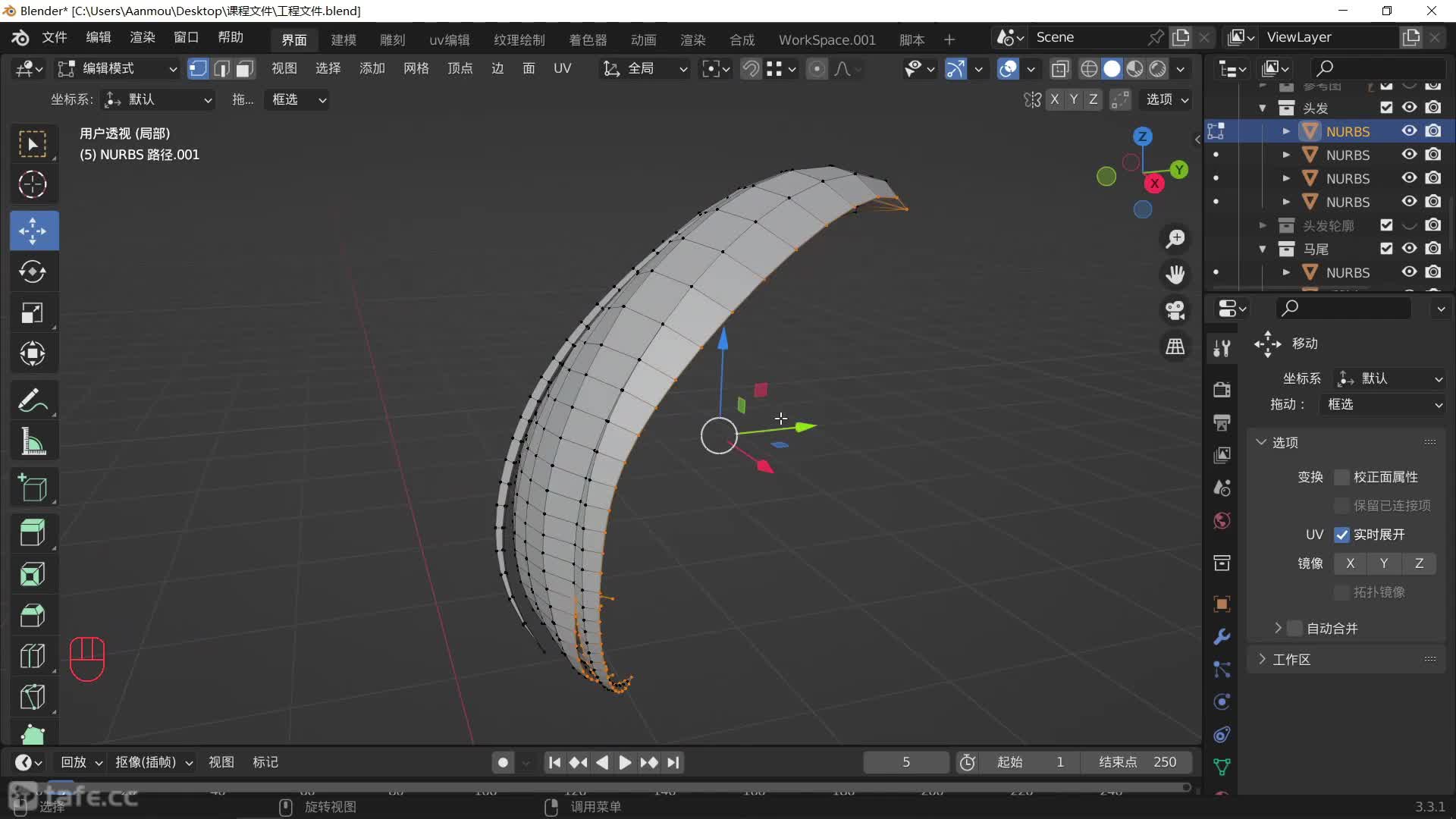Enable face select mode

pos(244,69)
